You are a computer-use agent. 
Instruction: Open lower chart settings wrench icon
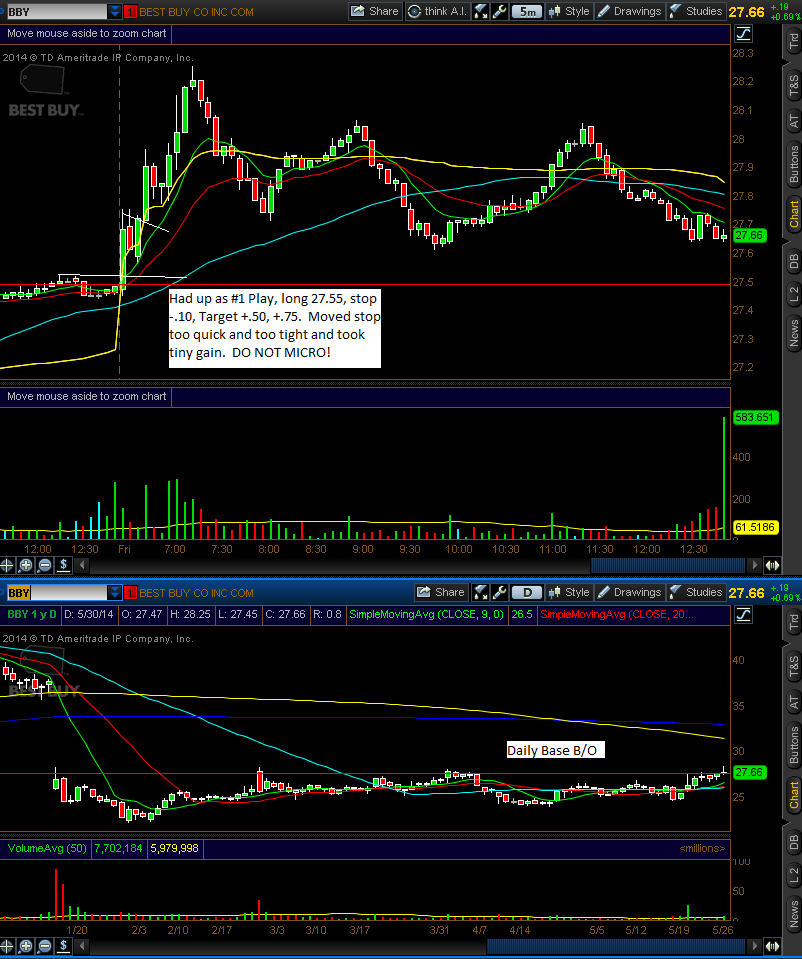pyautogui.click(x=500, y=592)
